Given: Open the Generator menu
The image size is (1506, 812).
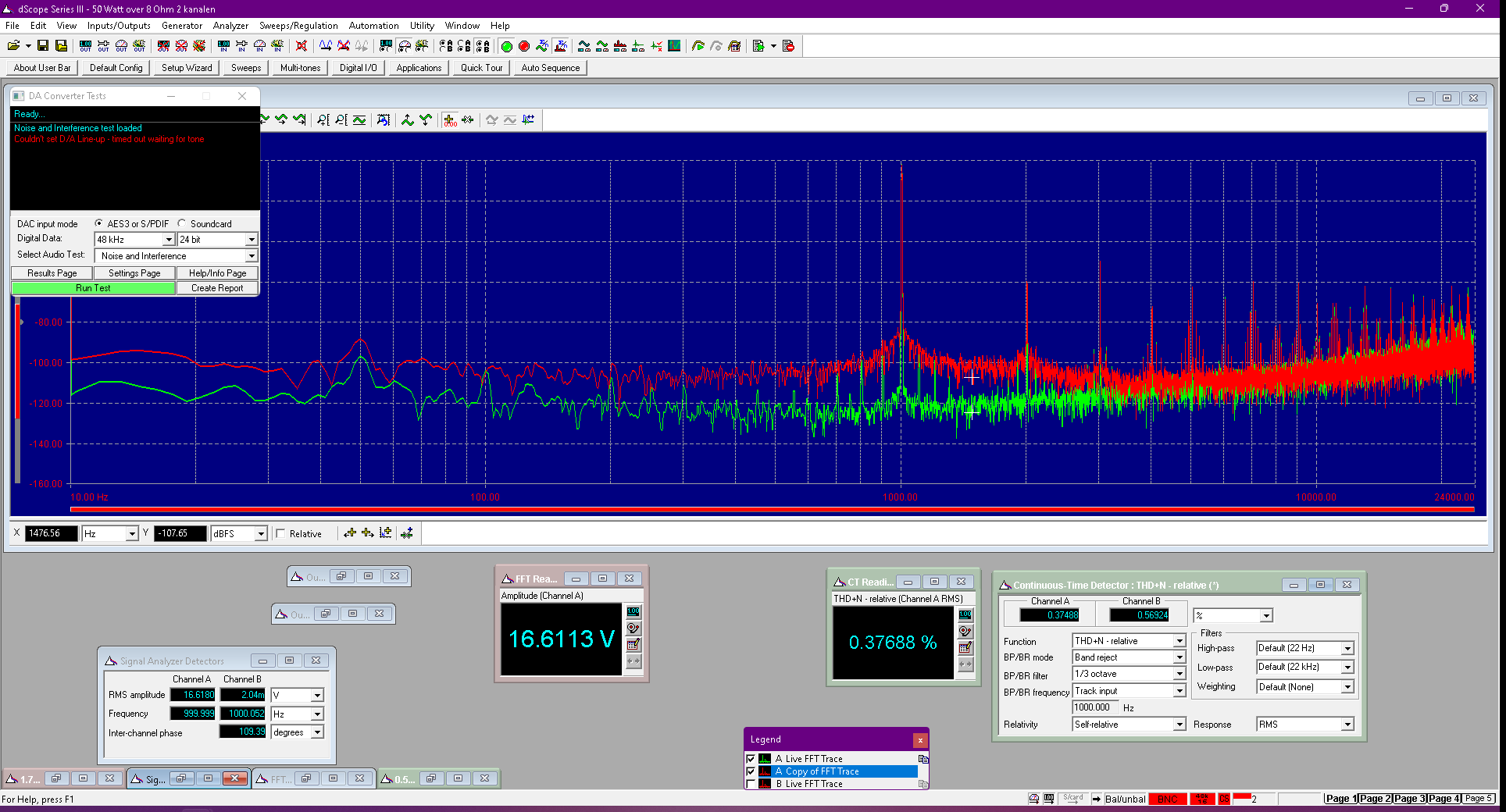Looking at the screenshot, I should 182,26.
